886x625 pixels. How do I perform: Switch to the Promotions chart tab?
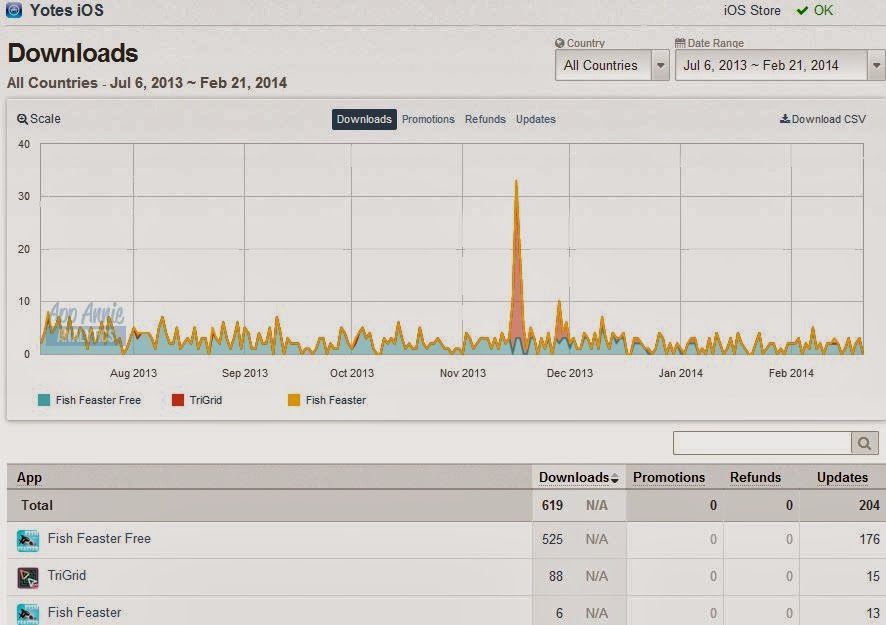pos(428,119)
